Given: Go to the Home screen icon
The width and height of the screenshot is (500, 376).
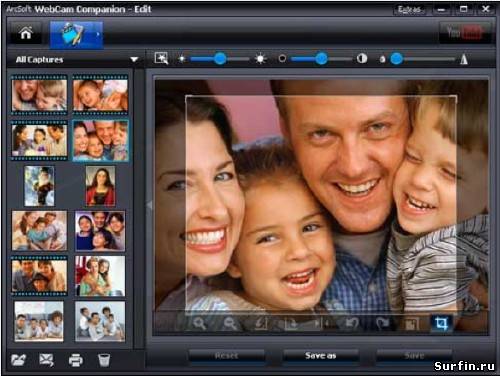Looking at the screenshot, I should tap(26, 33).
